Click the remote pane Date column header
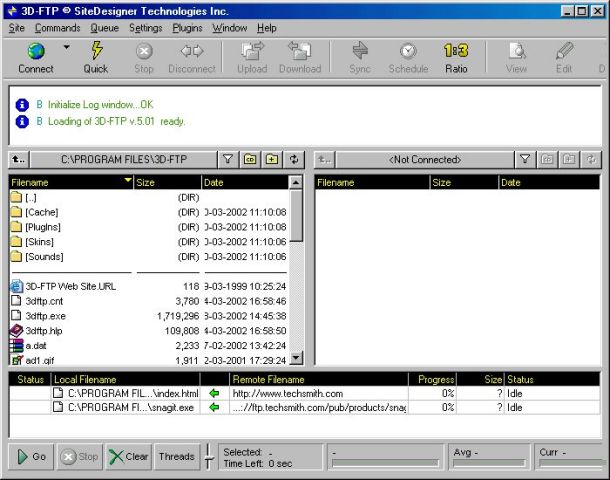This screenshot has width=610, height=480. pos(549,182)
